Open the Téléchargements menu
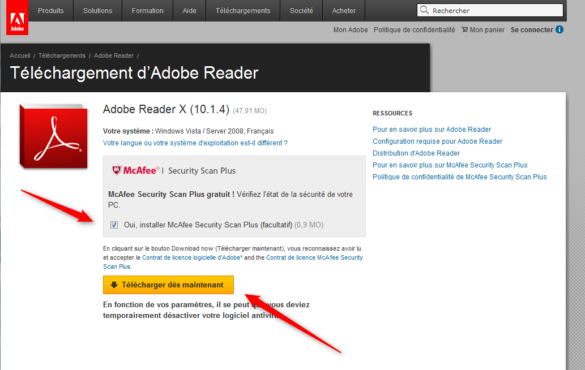The width and height of the screenshot is (585, 370). click(x=243, y=10)
